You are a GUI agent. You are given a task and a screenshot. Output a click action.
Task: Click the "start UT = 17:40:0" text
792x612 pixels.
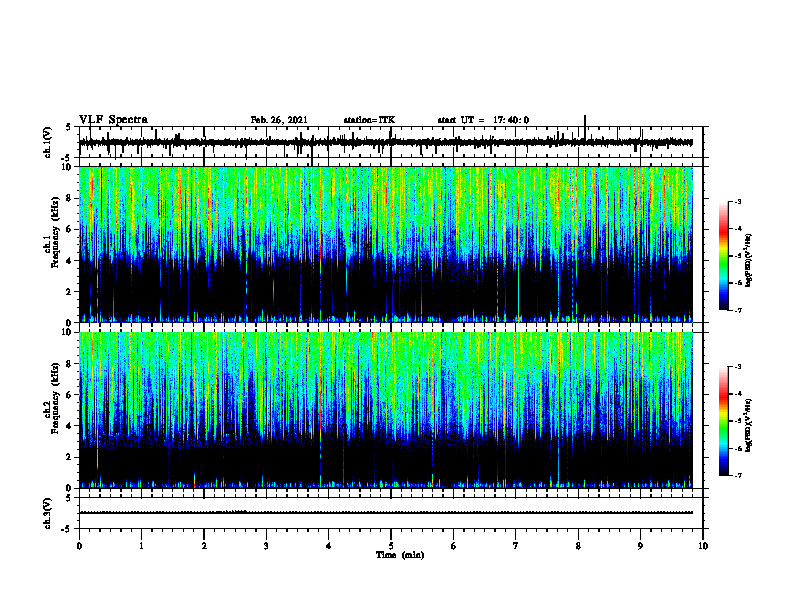coord(483,120)
